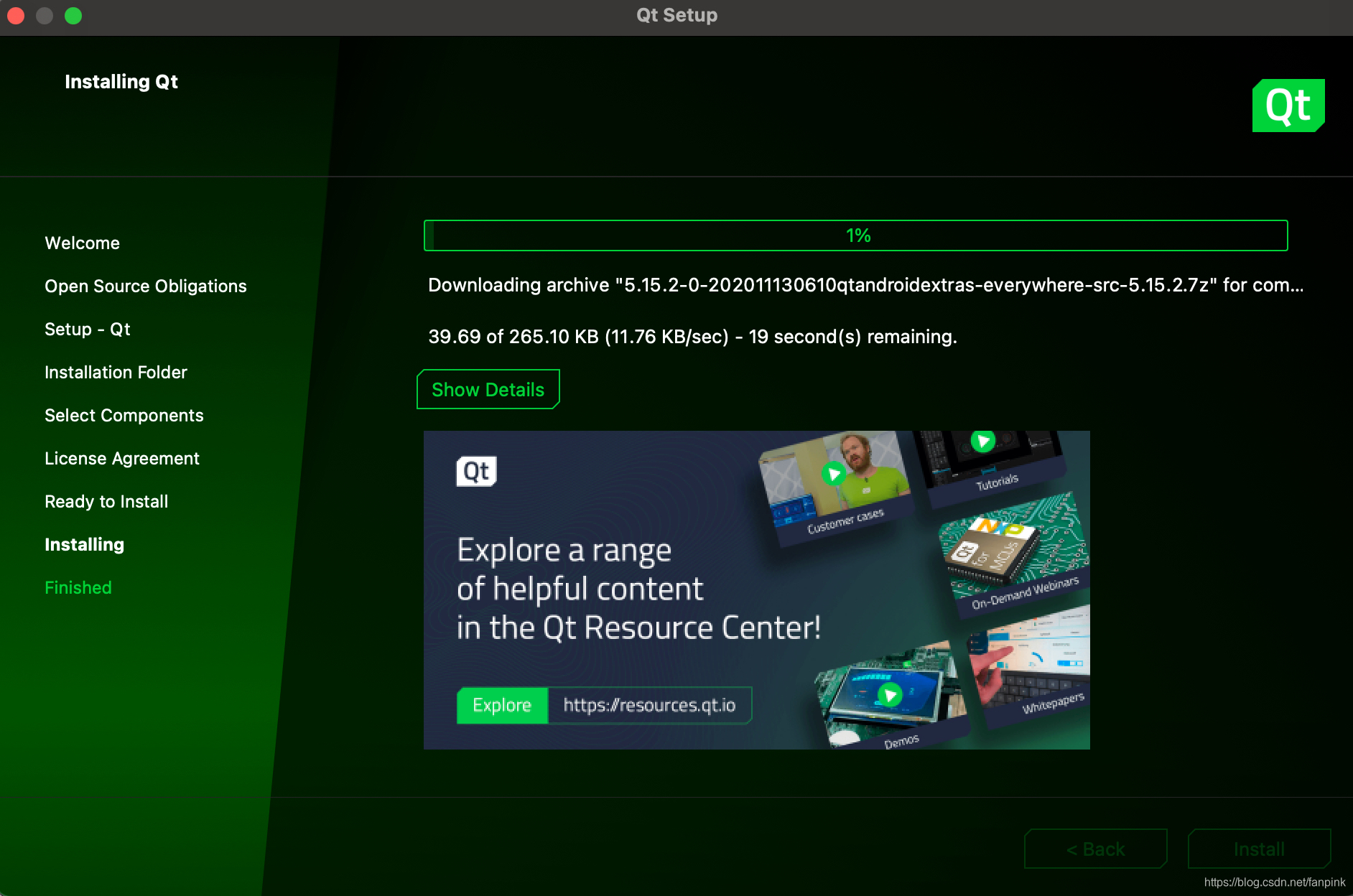This screenshot has width=1353, height=896.
Task: Click the Explore a range of helpful content headline
Action: [x=638, y=589]
